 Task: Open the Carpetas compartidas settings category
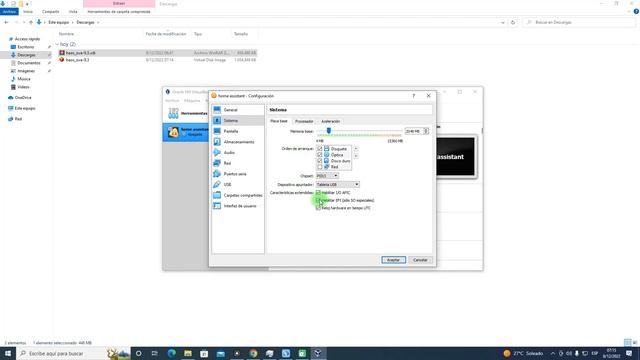238,195
